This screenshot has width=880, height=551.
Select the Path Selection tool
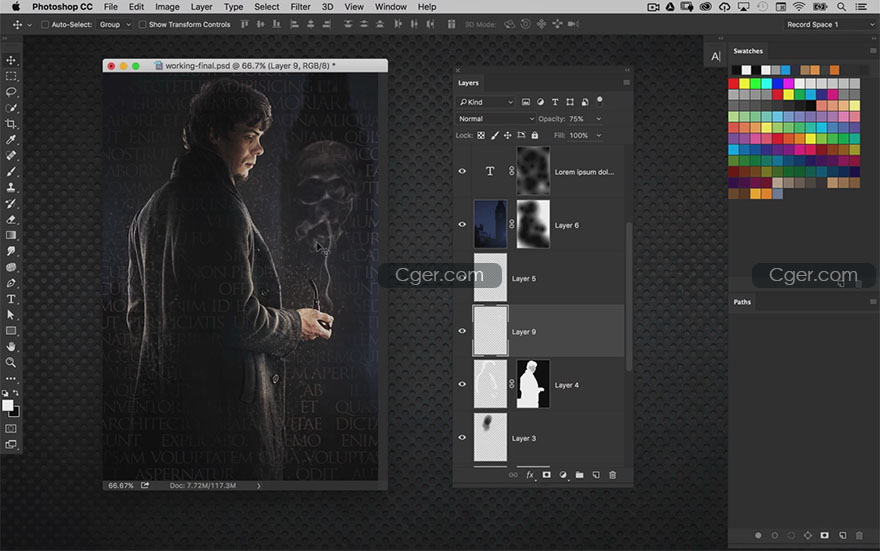[11, 315]
